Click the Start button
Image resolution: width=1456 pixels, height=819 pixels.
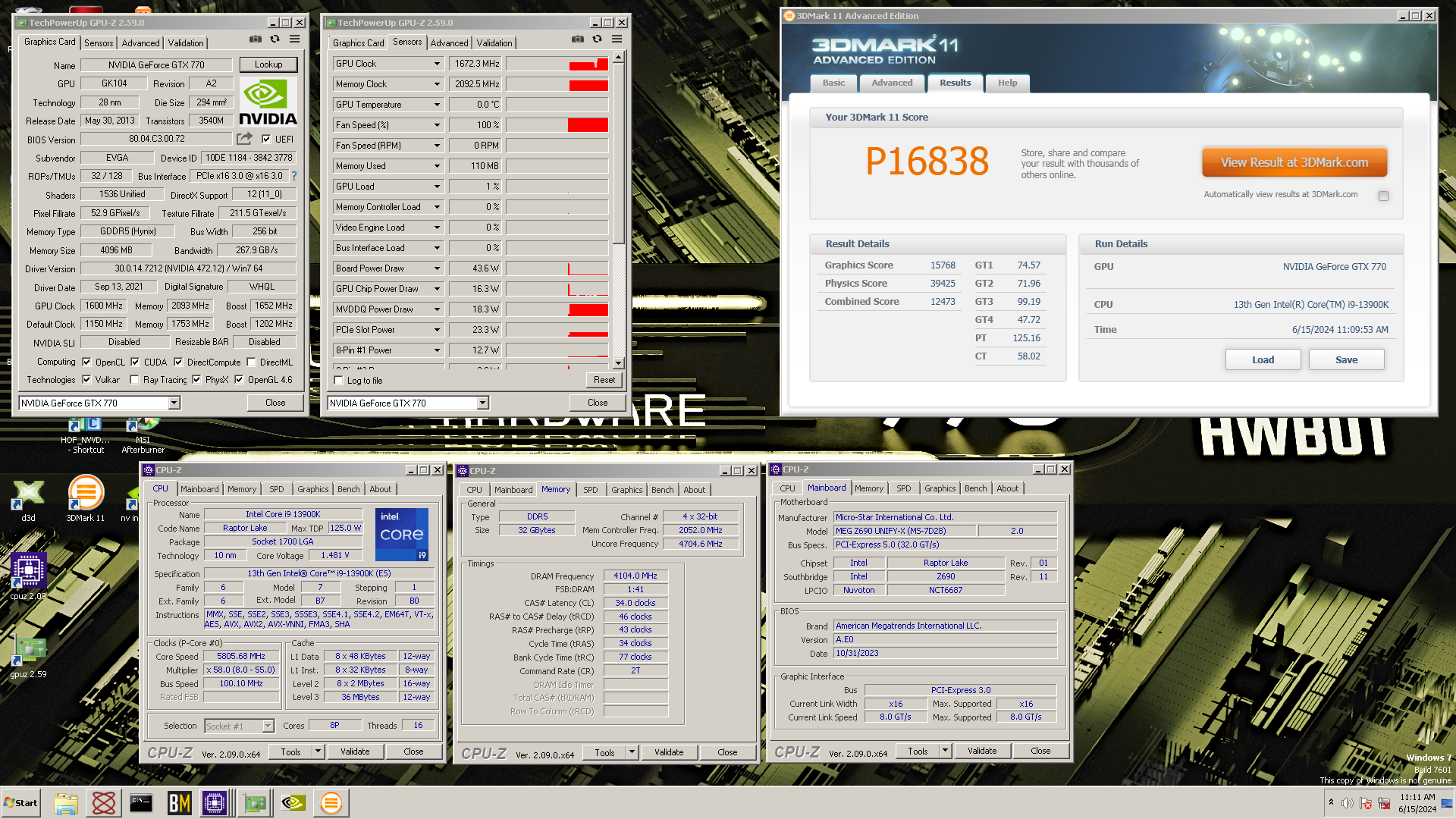pyautogui.click(x=20, y=803)
